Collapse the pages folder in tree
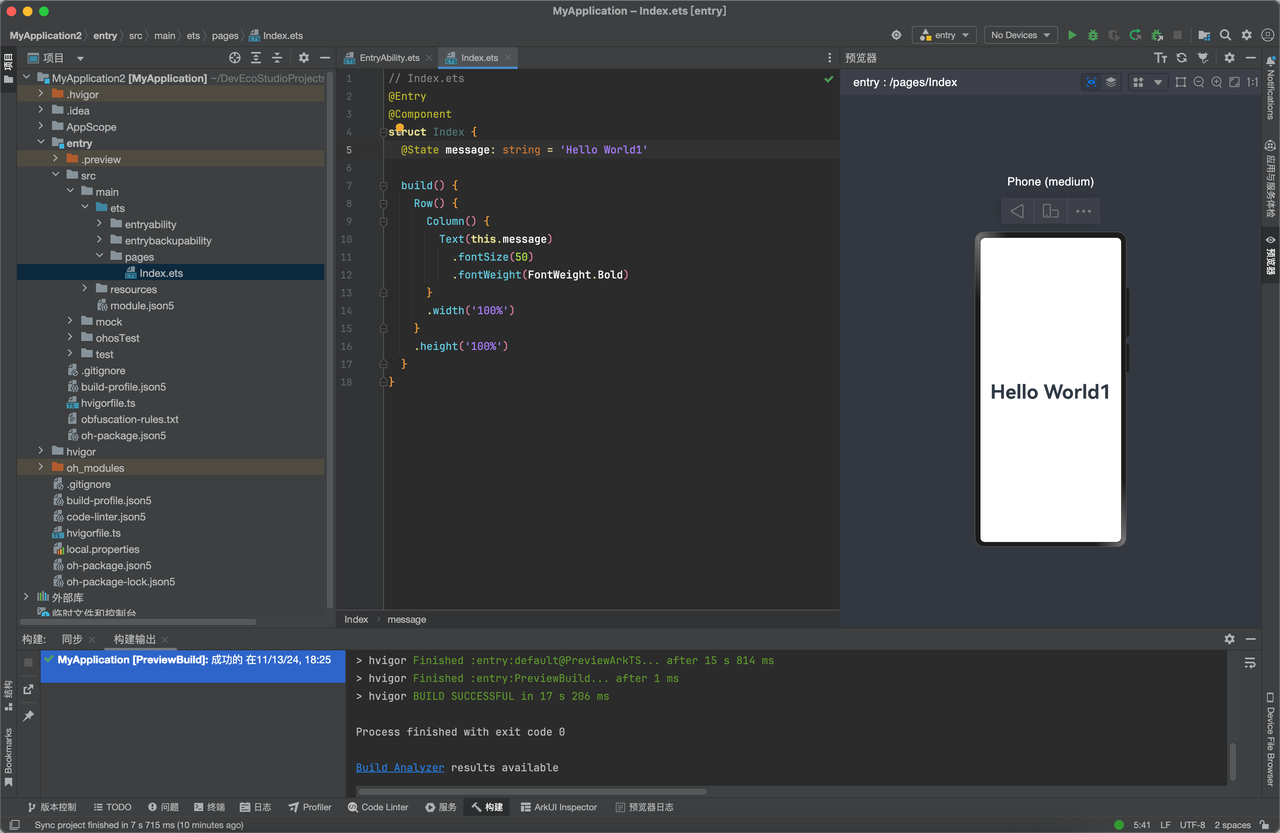 (x=100, y=257)
